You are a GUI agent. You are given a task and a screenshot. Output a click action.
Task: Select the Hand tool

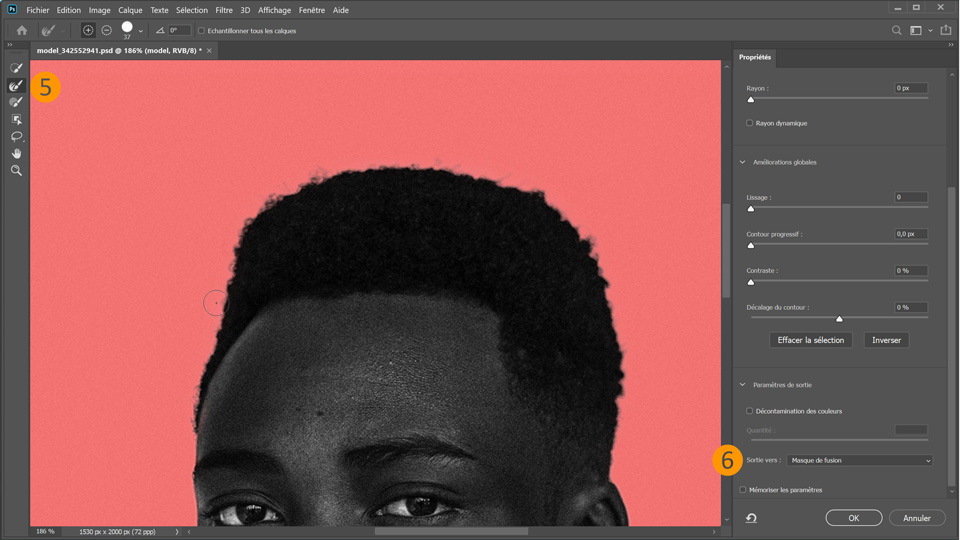(x=16, y=154)
